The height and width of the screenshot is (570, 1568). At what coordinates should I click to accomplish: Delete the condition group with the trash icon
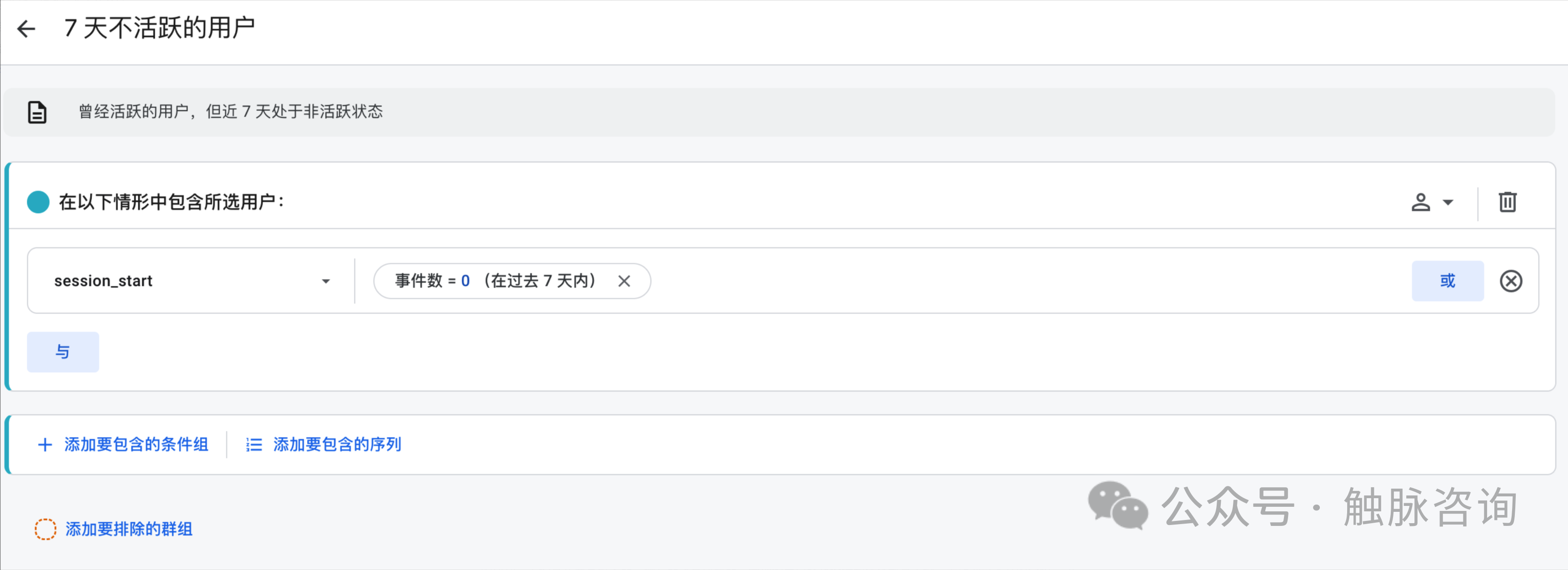(x=1507, y=202)
